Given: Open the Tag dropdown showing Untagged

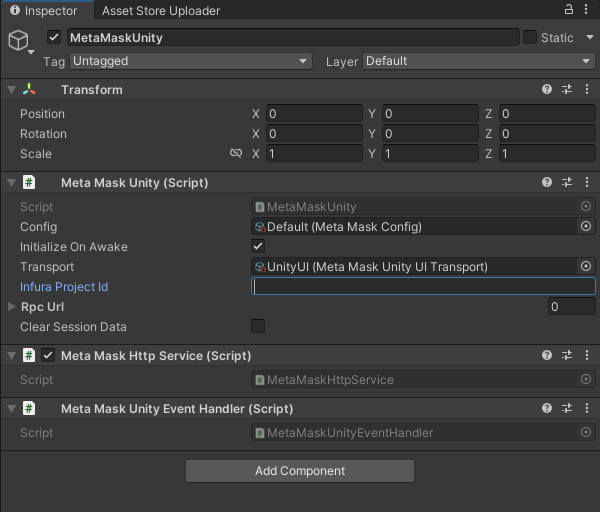Looking at the screenshot, I should (x=191, y=61).
